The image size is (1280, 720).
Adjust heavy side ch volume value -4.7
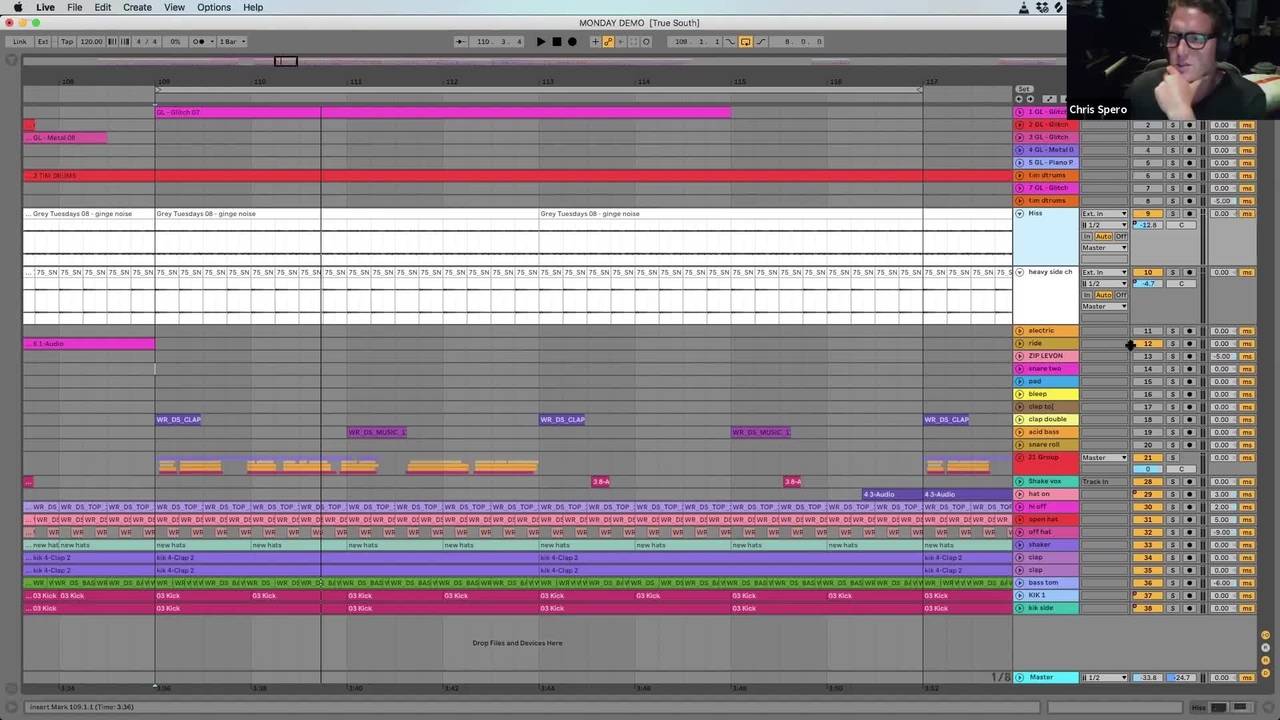coord(1148,284)
